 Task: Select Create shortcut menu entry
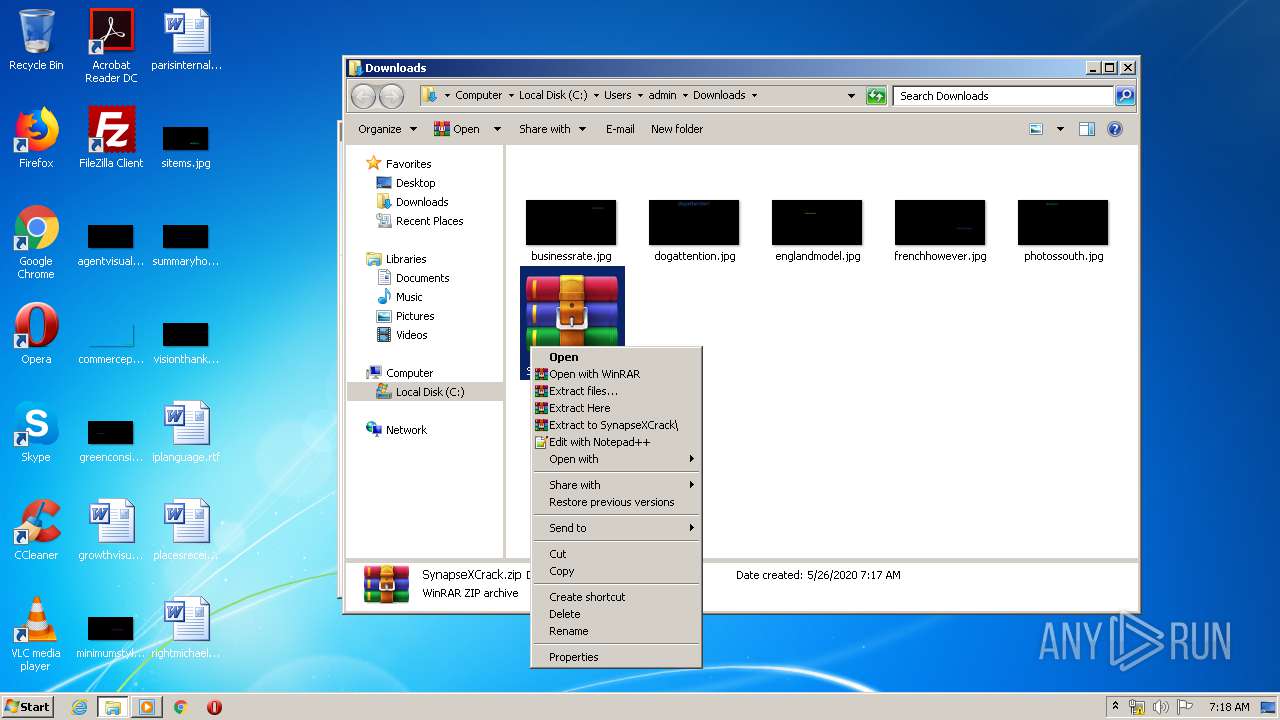click(616, 597)
